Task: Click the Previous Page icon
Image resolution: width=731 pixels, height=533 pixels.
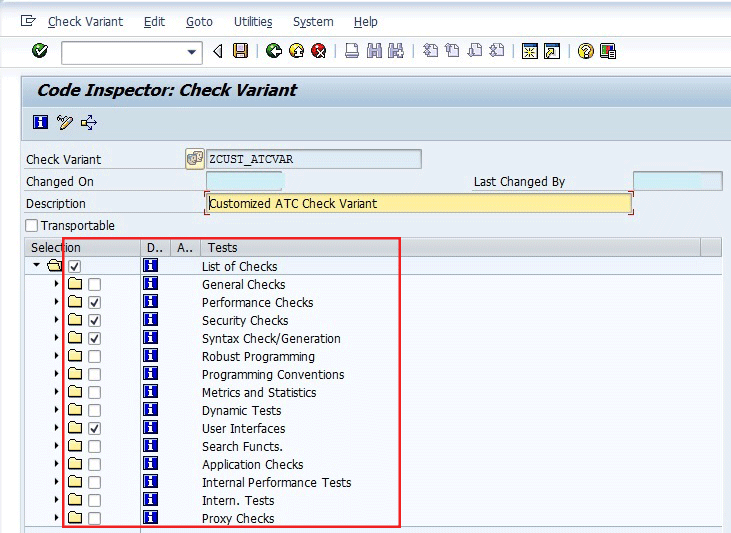Action: (452, 50)
